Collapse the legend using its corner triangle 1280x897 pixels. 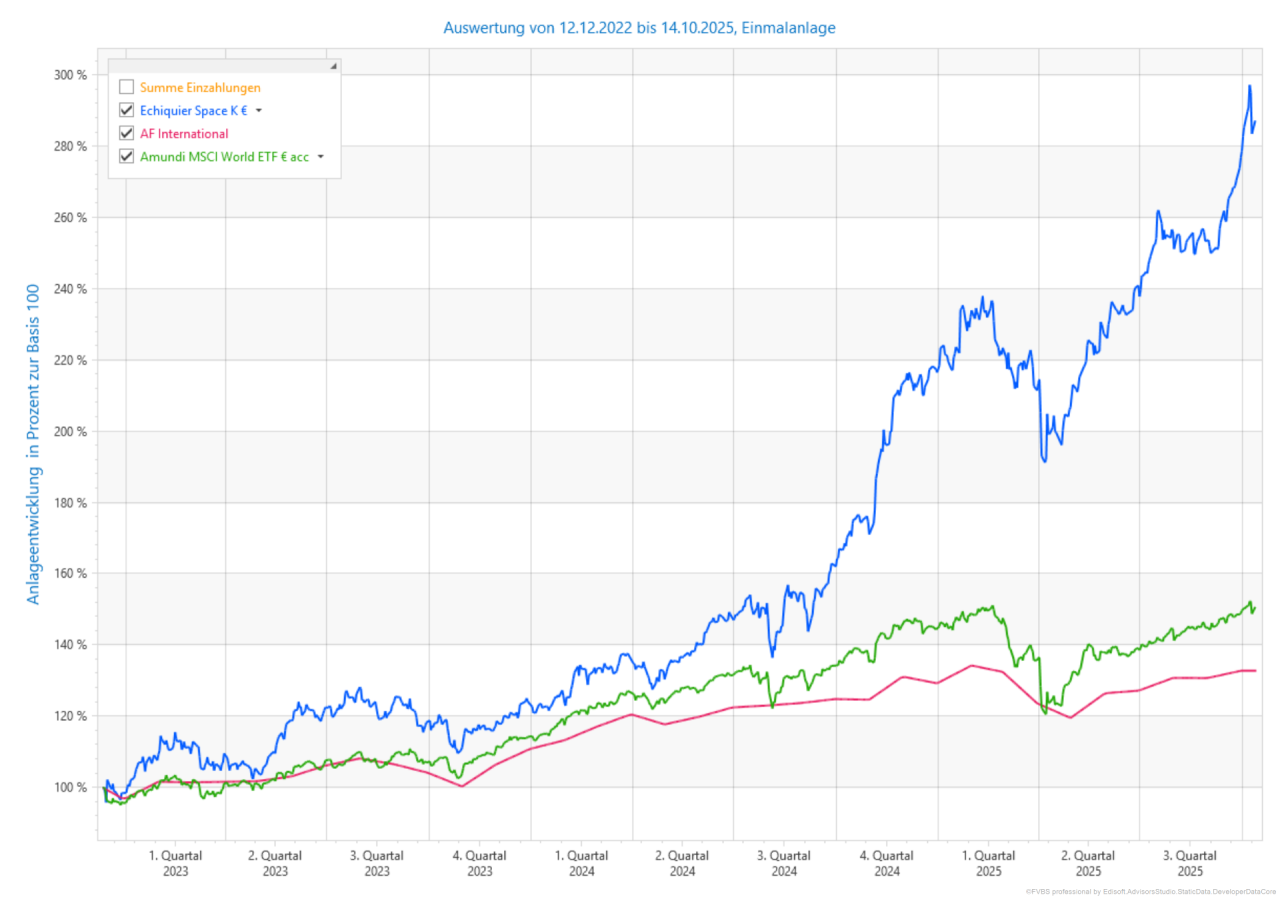pos(334,66)
